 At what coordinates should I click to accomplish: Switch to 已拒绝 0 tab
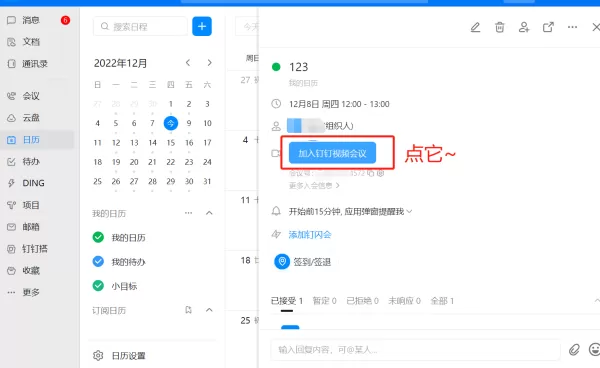362,301
